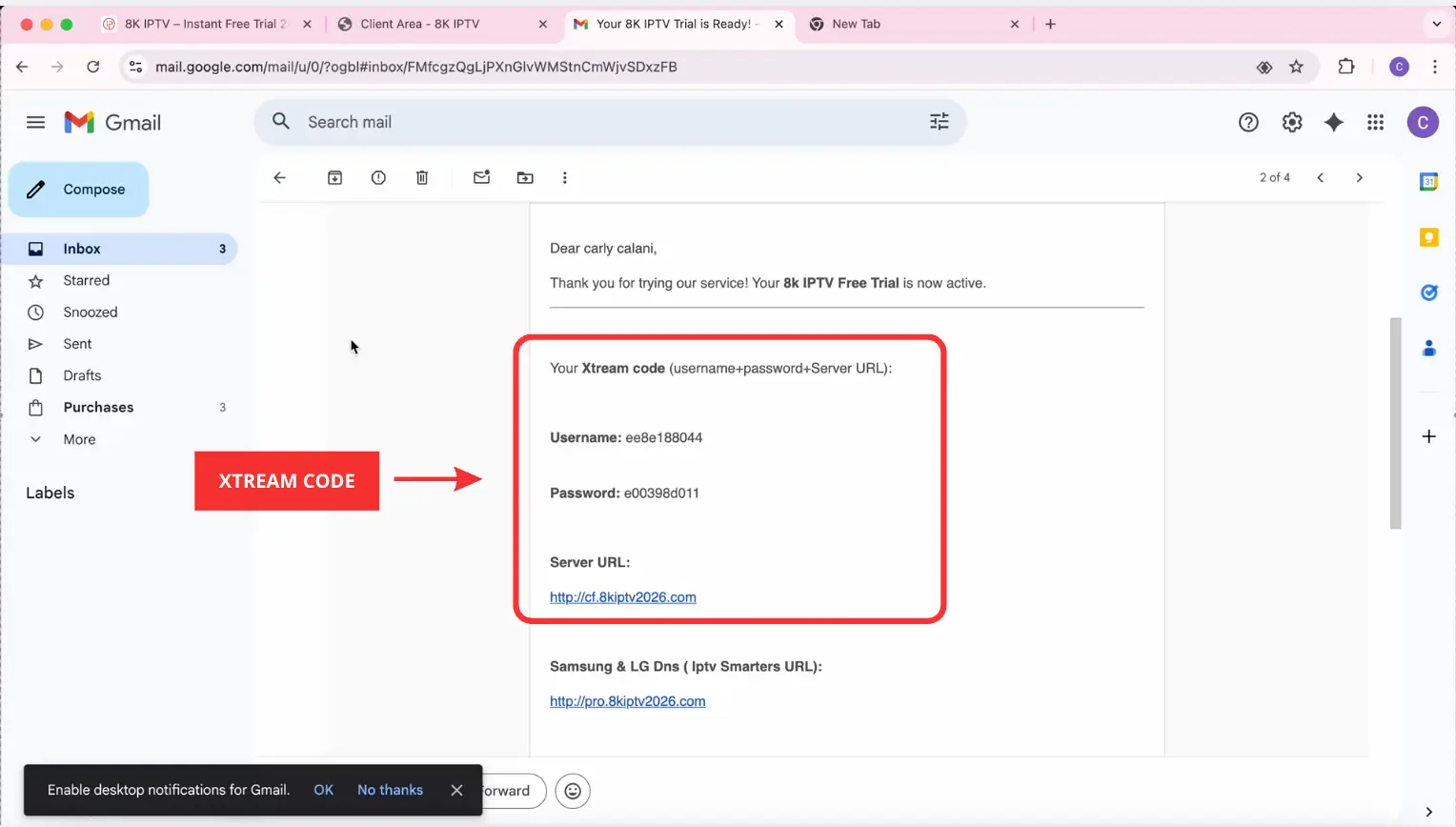Report email as spam
The width and height of the screenshot is (1456, 827).
(378, 177)
